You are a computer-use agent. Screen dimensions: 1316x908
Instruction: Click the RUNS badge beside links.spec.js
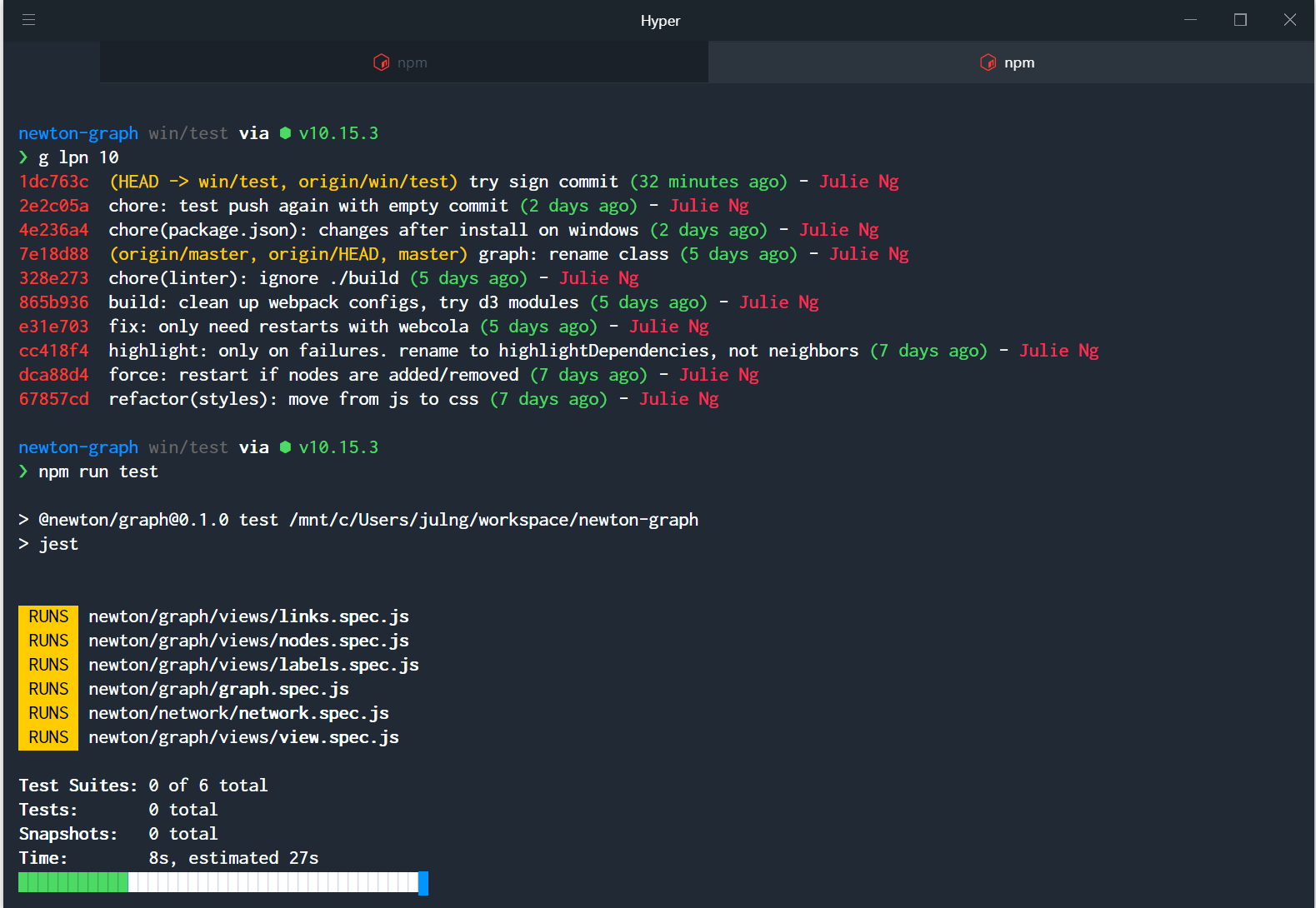point(48,616)
